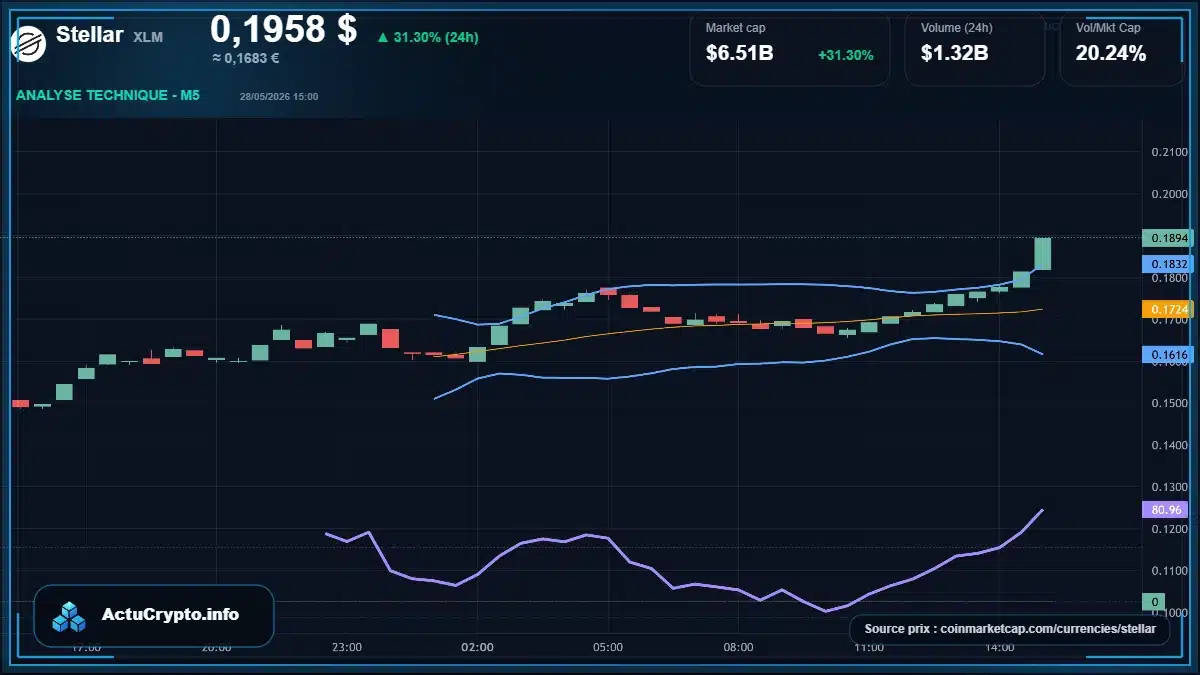Click the orange 0.1724 moving average tag

pos(1168,310)
